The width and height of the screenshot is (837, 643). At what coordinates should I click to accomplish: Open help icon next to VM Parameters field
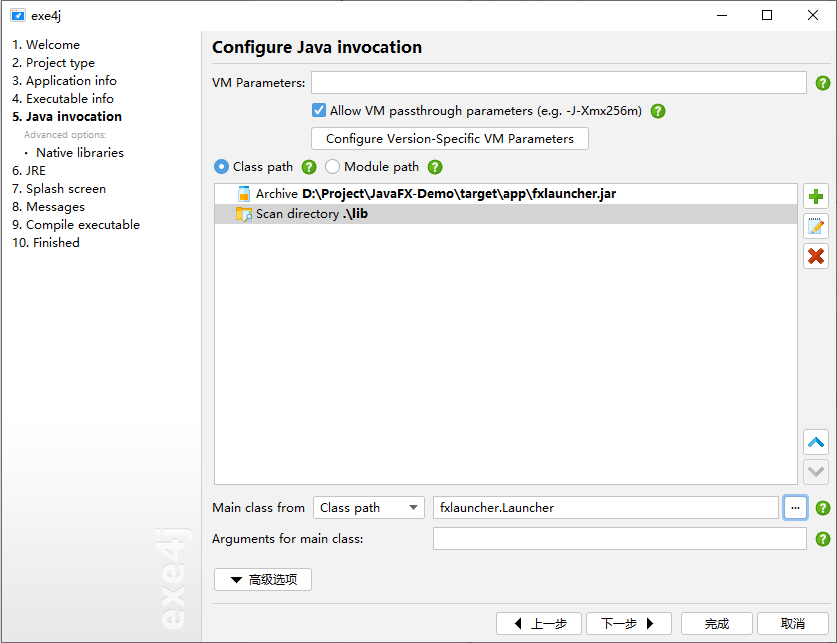click(x=823, y=83)
